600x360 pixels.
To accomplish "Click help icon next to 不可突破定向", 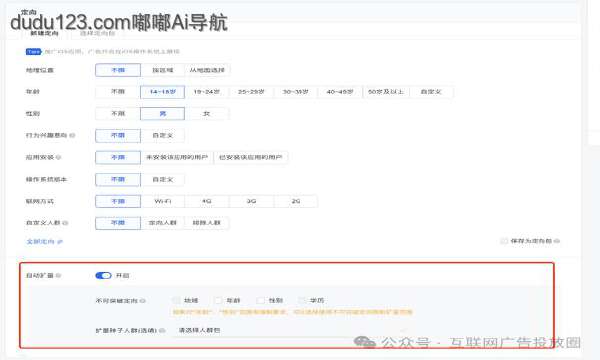I will click(x=143, y=301).
